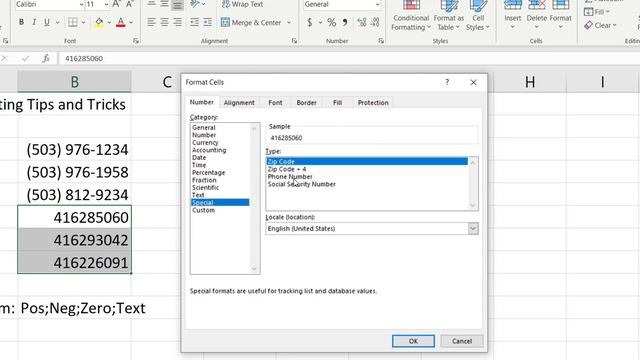
Task: Click the Orientation icon
Action: [195, 4]
